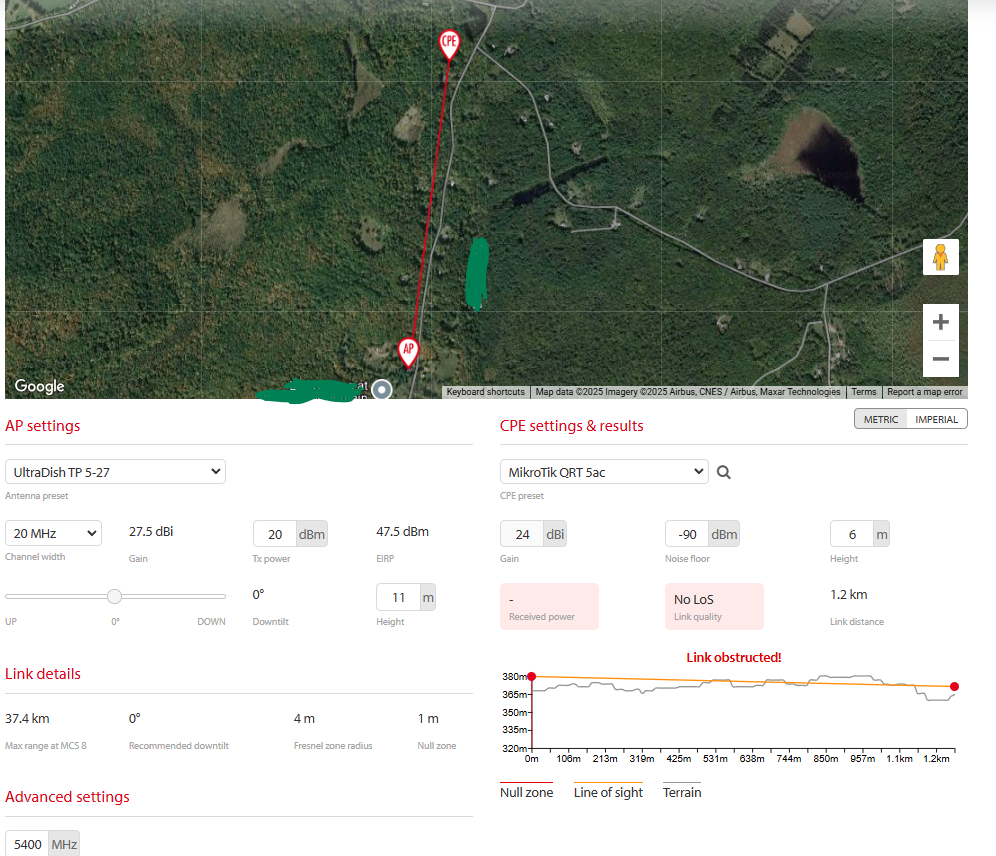This screenshot has height=856, width=996.
Task: Open the map Terms link
Action: coord(864,392)
